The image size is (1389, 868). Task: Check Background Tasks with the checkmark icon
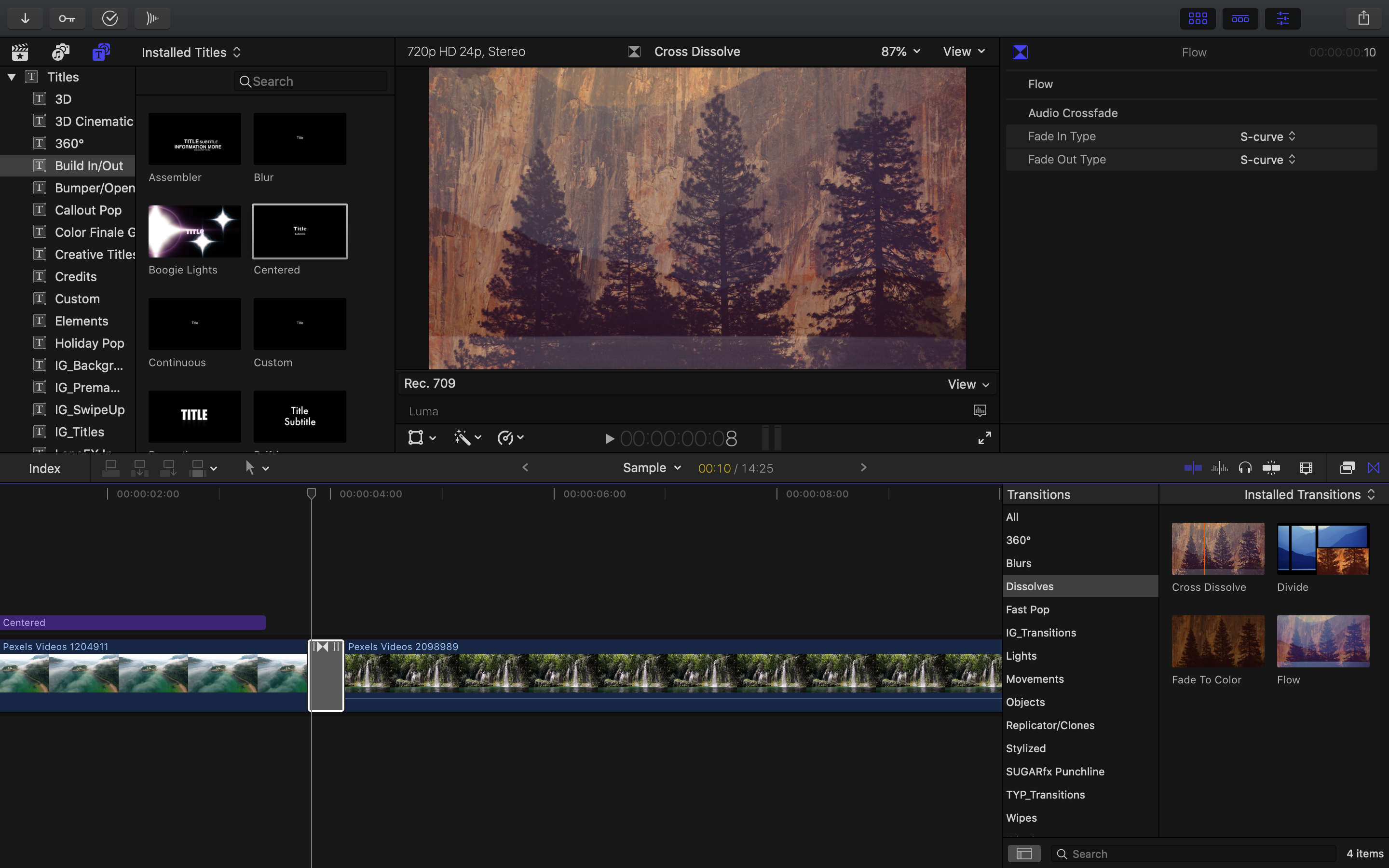click(109, 18)
